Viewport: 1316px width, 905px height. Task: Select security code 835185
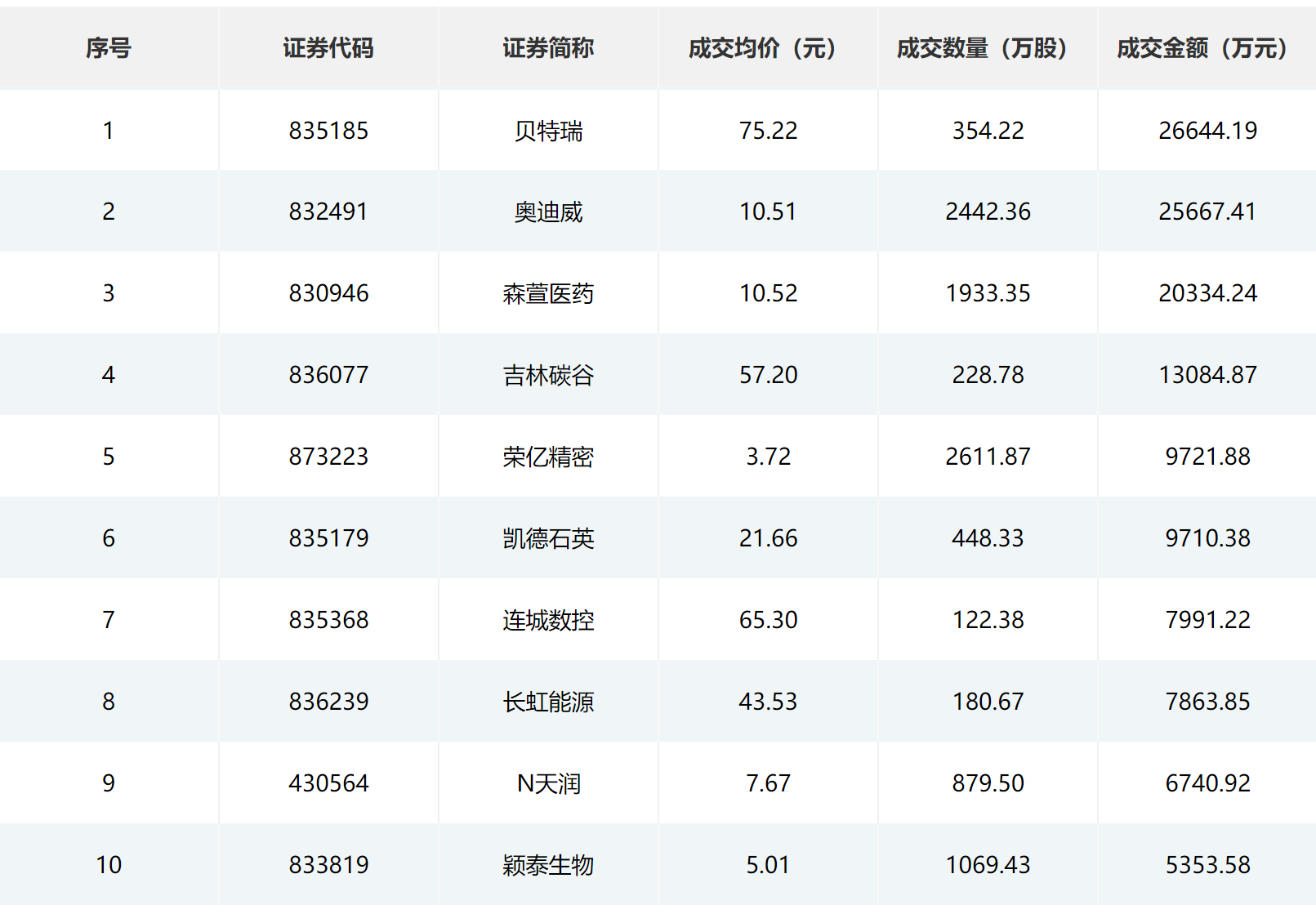tap(328, 131)
